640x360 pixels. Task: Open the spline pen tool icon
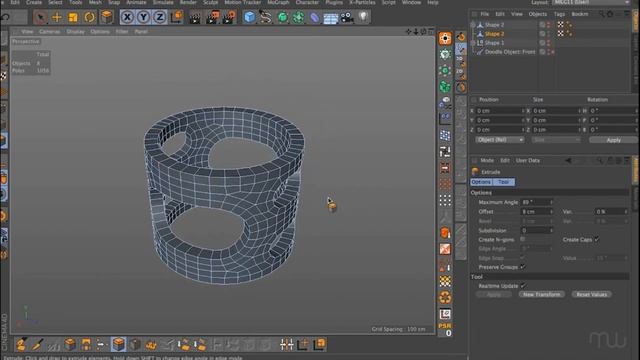(266, 17)
